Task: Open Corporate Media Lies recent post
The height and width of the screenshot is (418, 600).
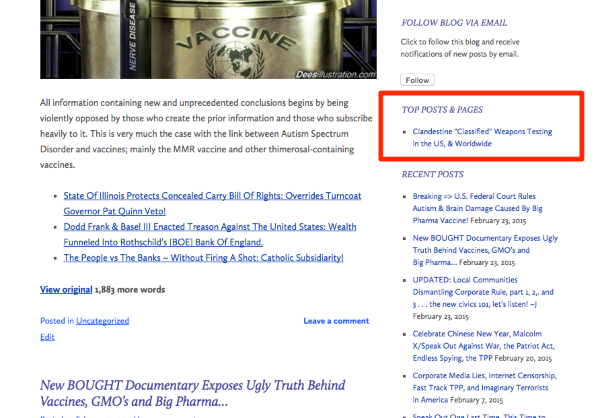Action: (484, 387)
